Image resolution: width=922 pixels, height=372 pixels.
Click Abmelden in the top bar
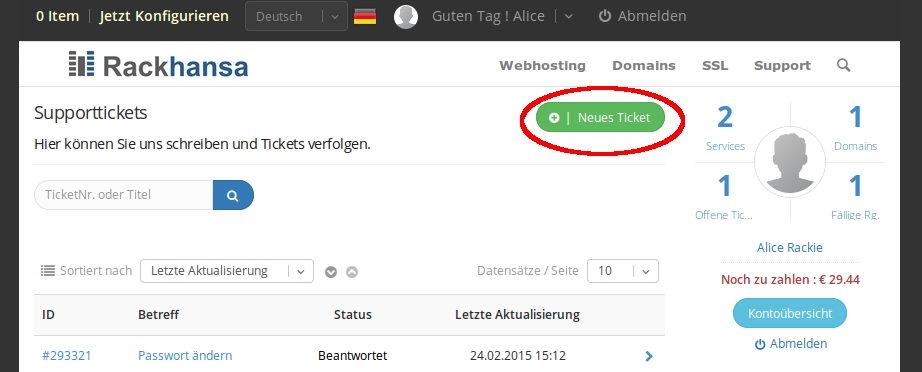pos(642,16)
